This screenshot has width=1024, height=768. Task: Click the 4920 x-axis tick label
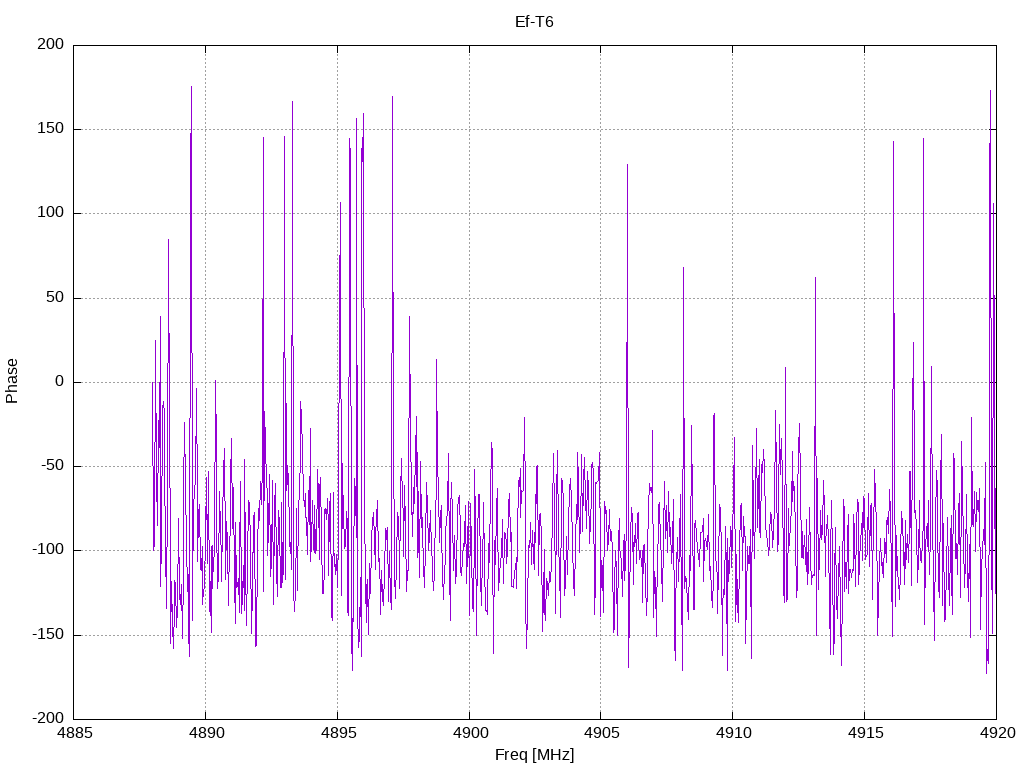(997, 733)
